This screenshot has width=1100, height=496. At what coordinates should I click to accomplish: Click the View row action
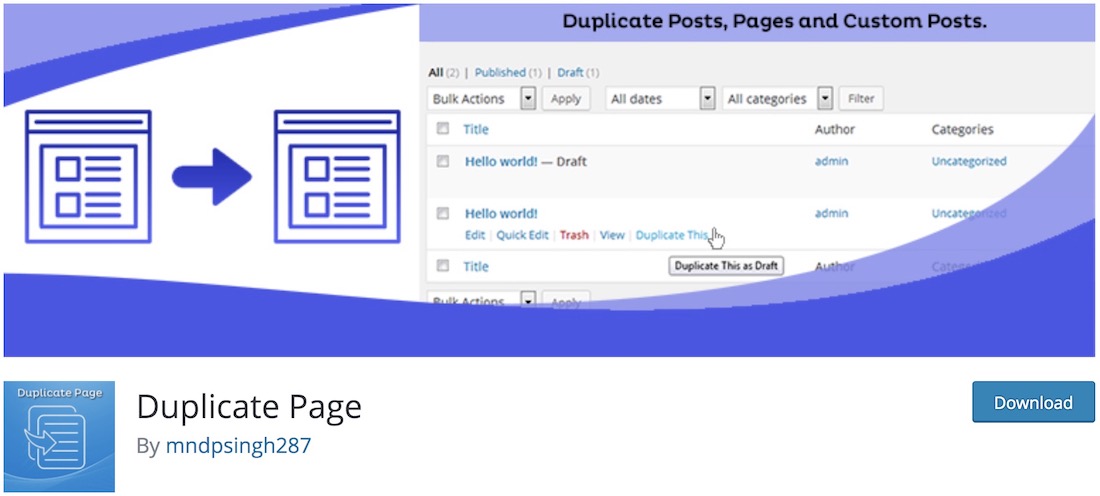612,235
